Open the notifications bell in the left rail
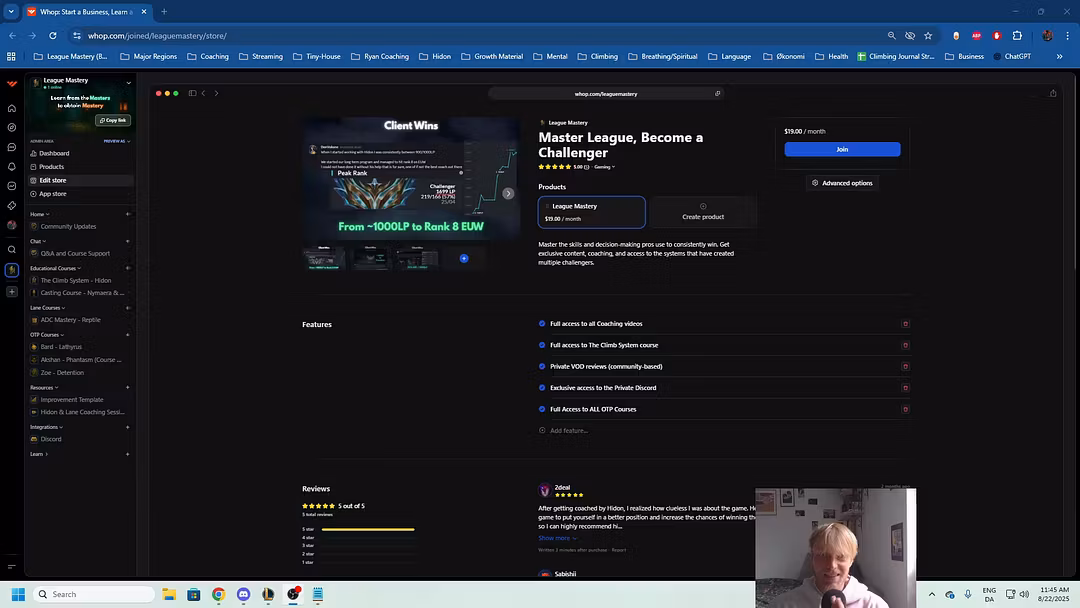Screen dimensions: 1080x608 [x=11, y=165]
